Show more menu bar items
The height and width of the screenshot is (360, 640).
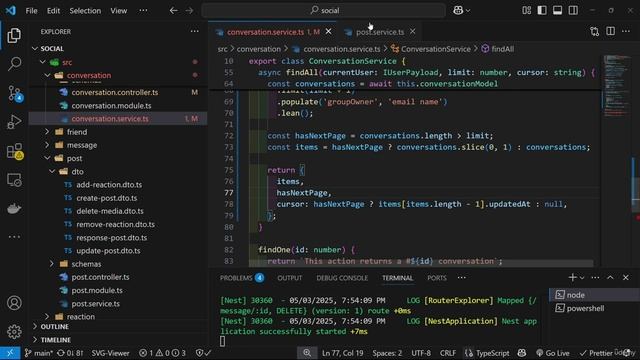pyautogui.click(x=143, y=11)
